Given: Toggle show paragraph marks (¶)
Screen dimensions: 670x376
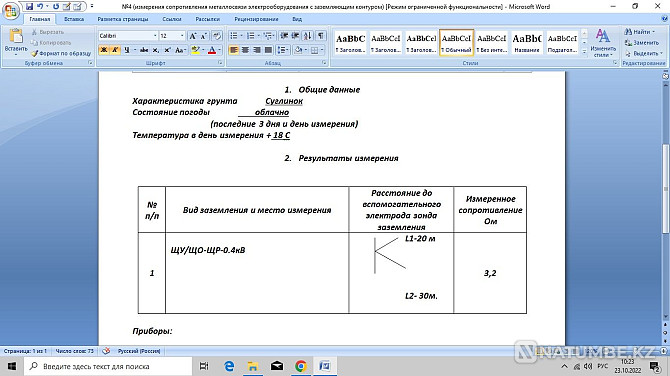Looking at the screenshot, I should pyautogui.click(x=321, y=36).
